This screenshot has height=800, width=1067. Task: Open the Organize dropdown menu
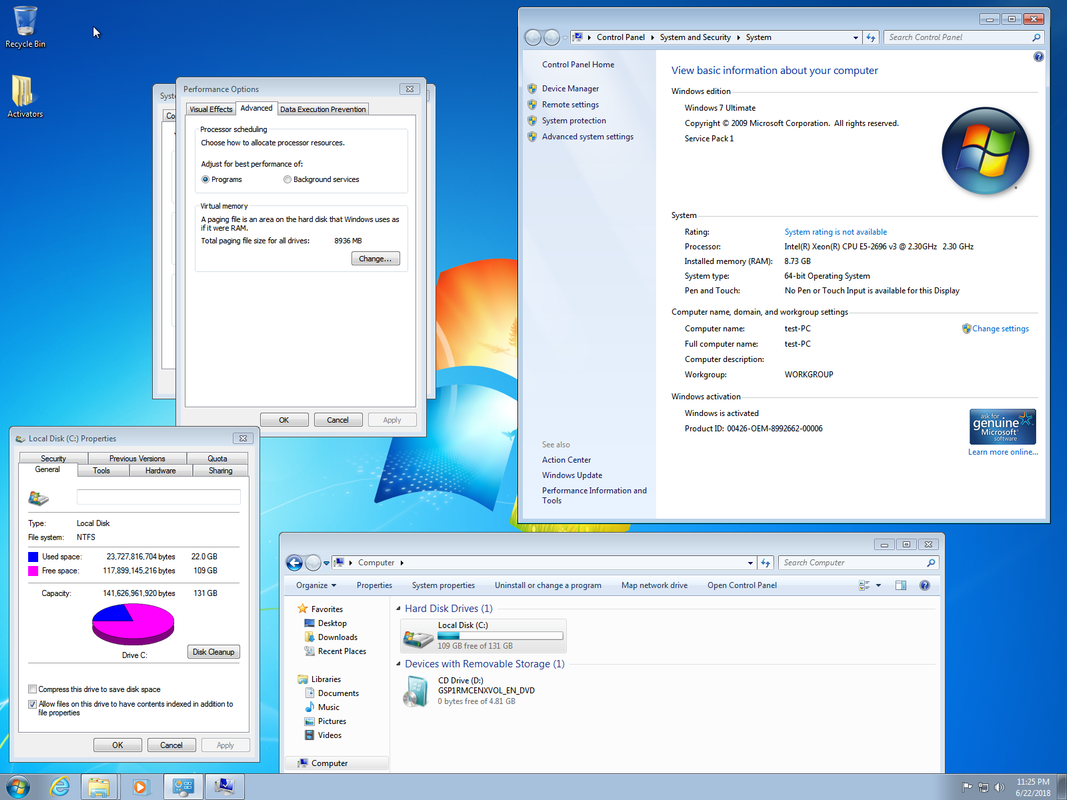(316, 585)
